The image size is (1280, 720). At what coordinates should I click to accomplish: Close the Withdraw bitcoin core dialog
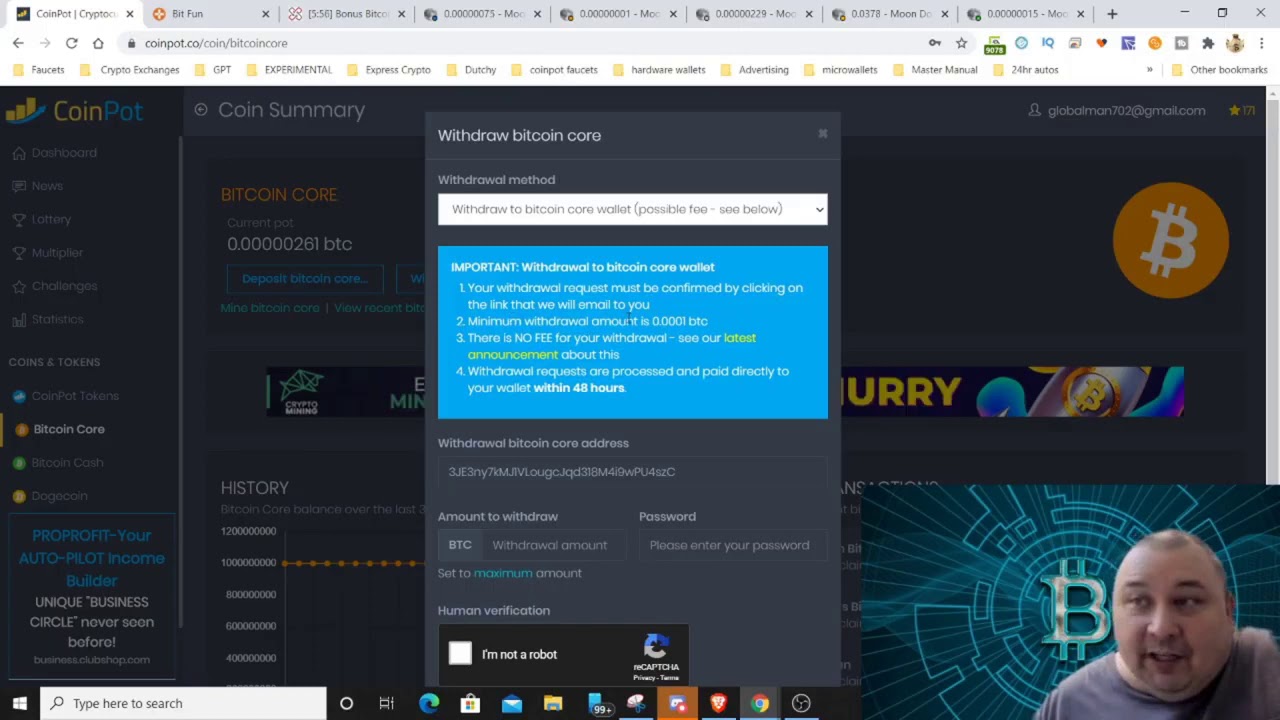(x=823, y=134)
